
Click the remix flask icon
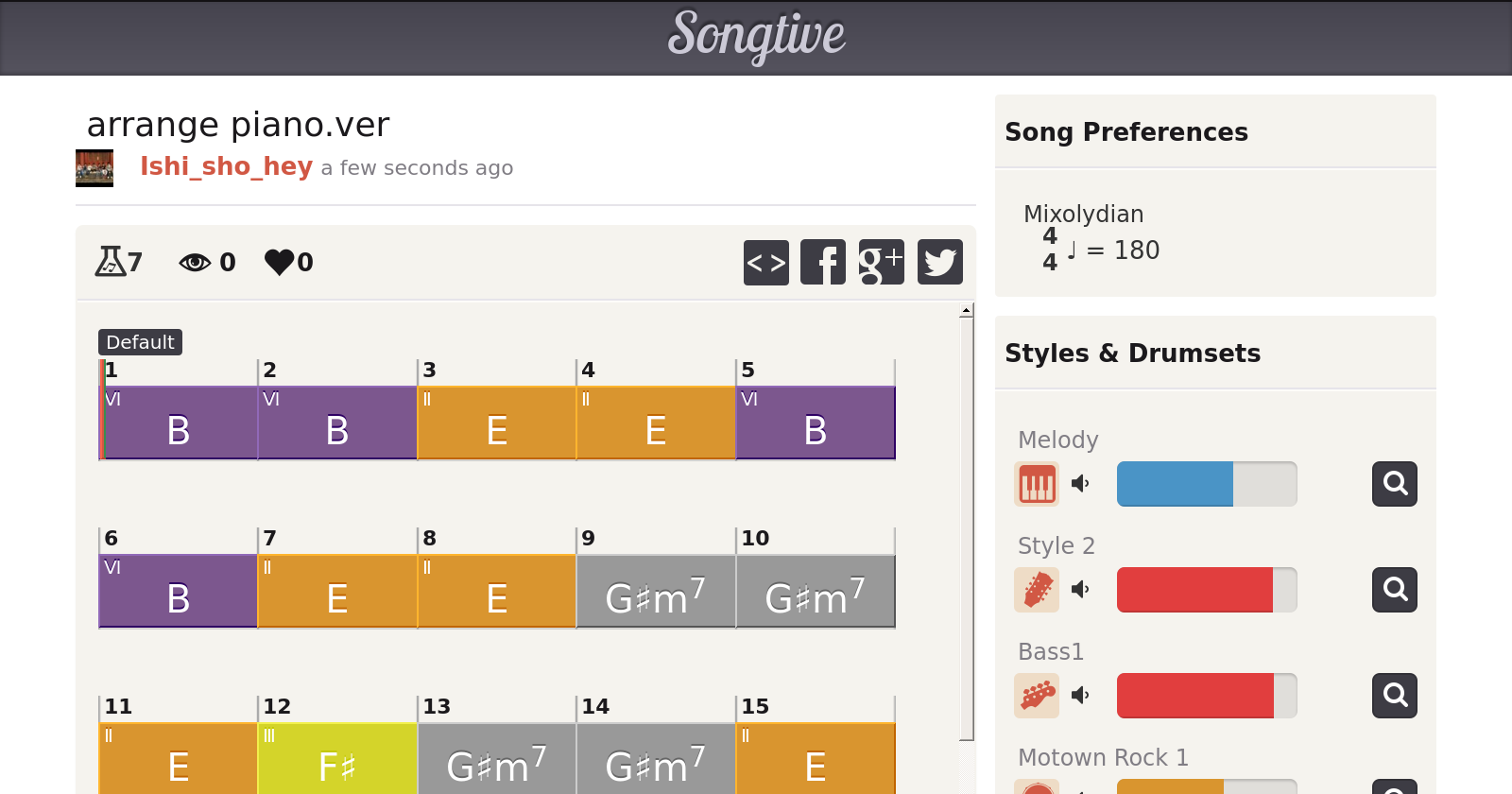[x=110, y=261]
